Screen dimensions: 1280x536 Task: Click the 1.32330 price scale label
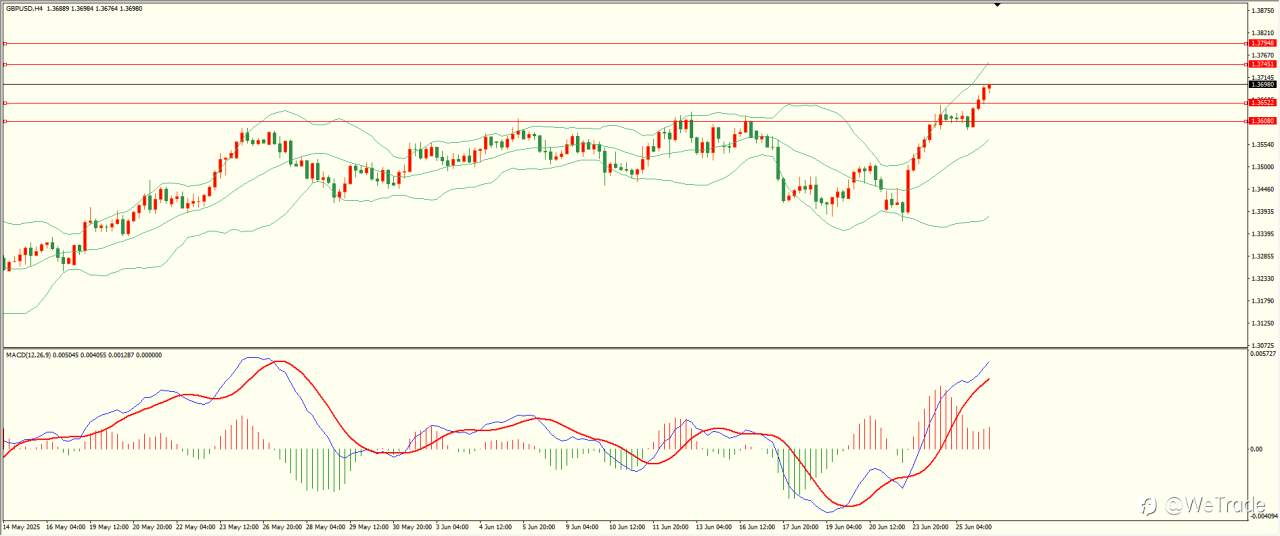click(1263, 279)
